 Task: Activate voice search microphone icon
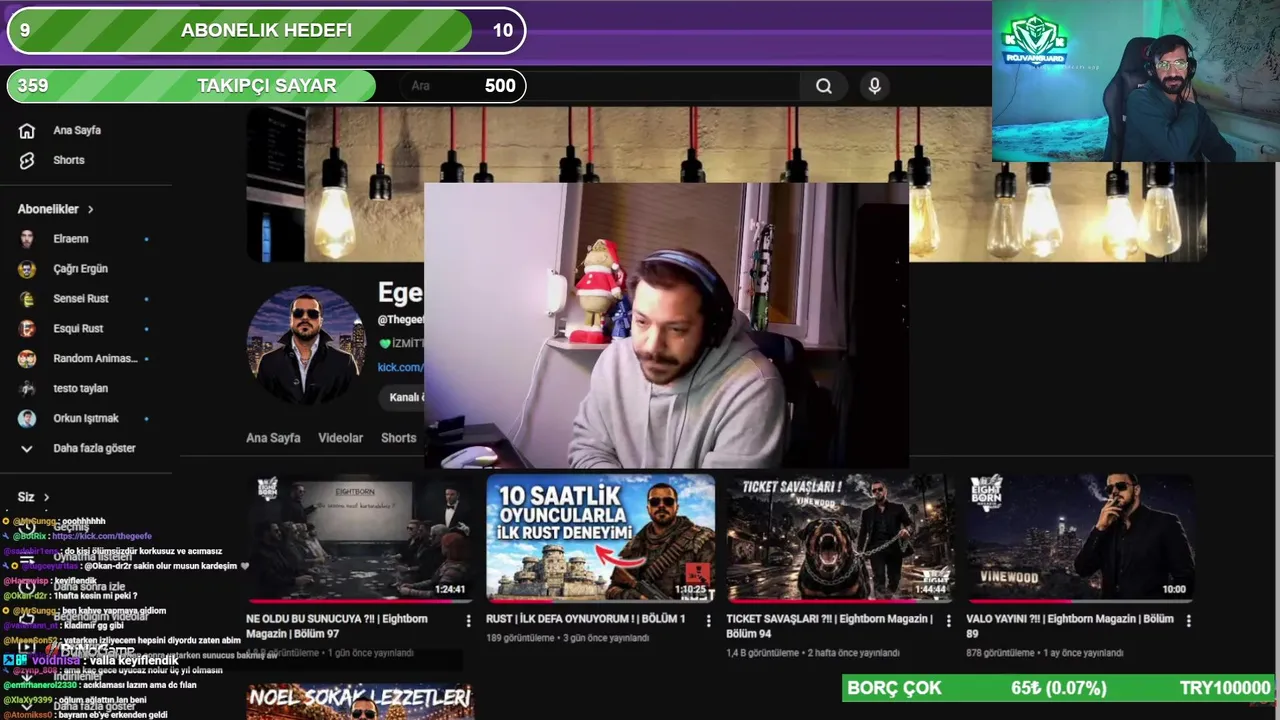pyautogui.click(x=875, y=86)
